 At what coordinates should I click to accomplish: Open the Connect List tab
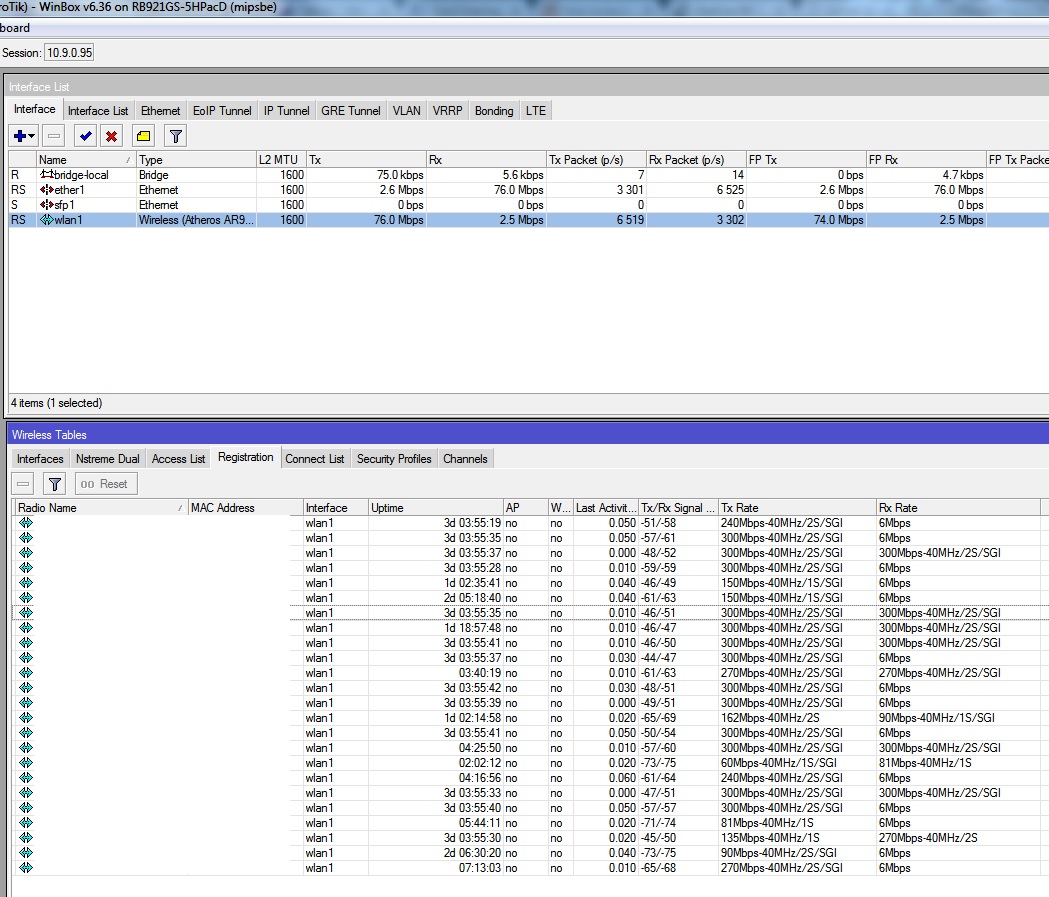click(314, 459)
